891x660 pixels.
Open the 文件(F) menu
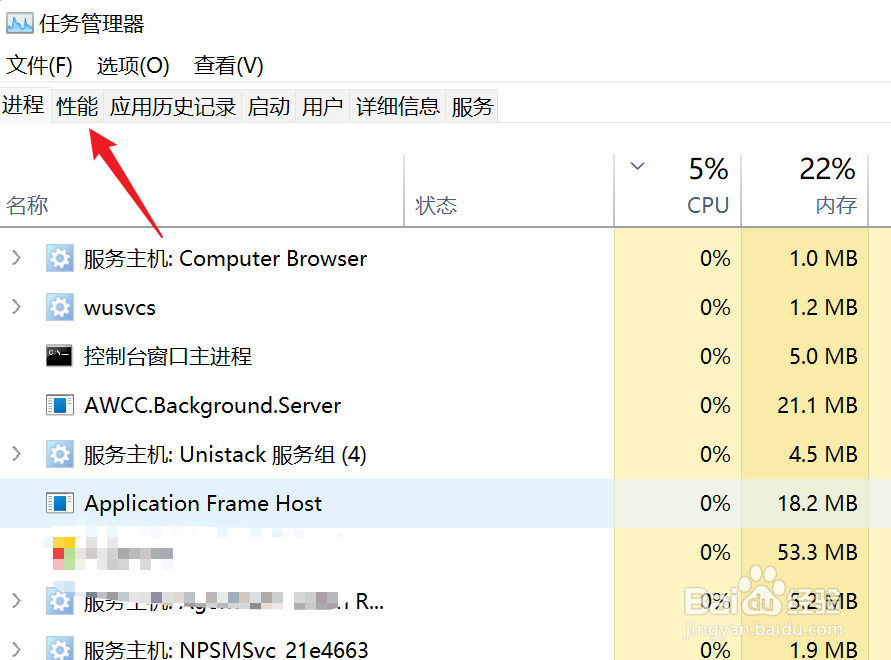tap(40, 66)
